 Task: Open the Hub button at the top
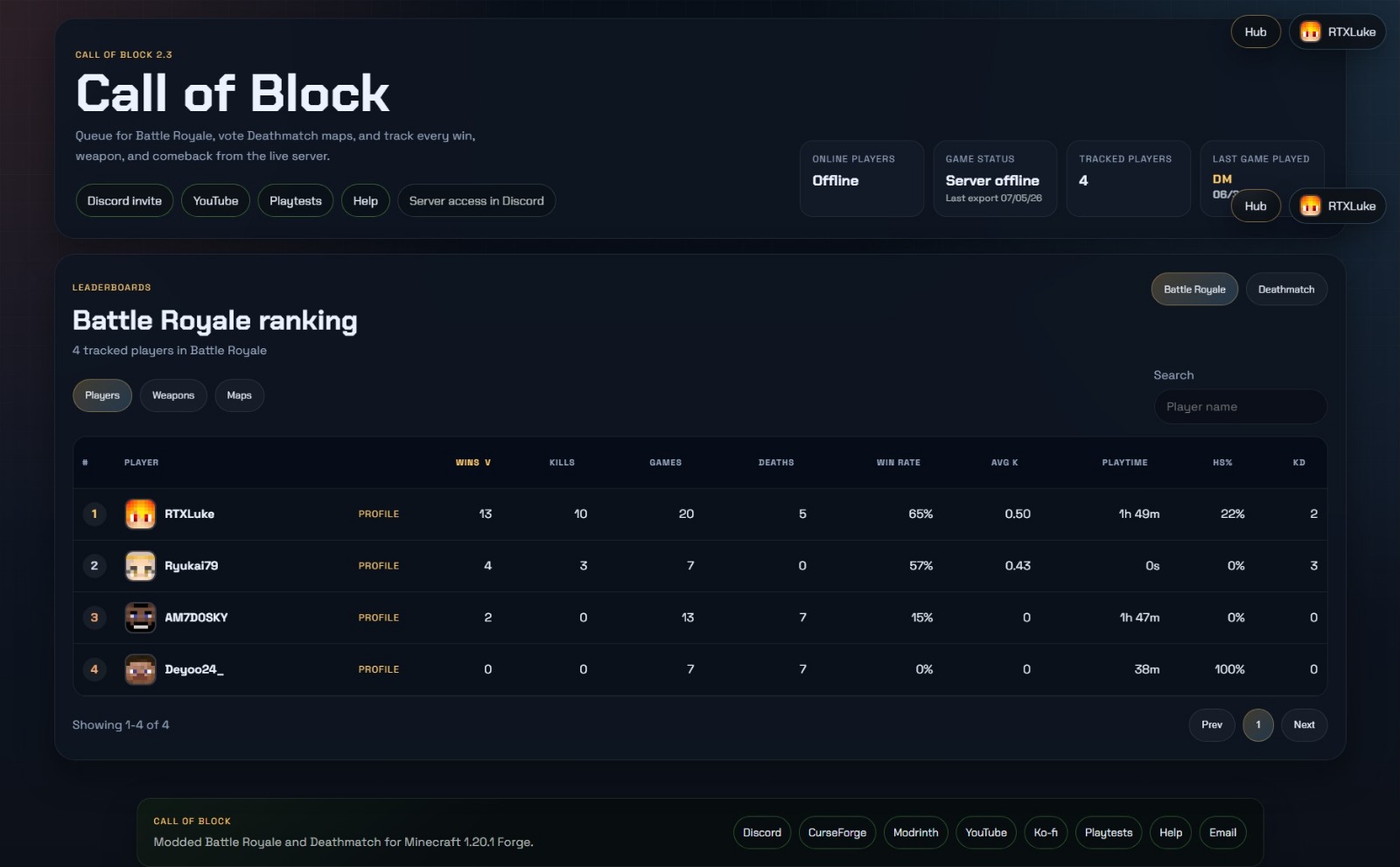coord(1256,32)
